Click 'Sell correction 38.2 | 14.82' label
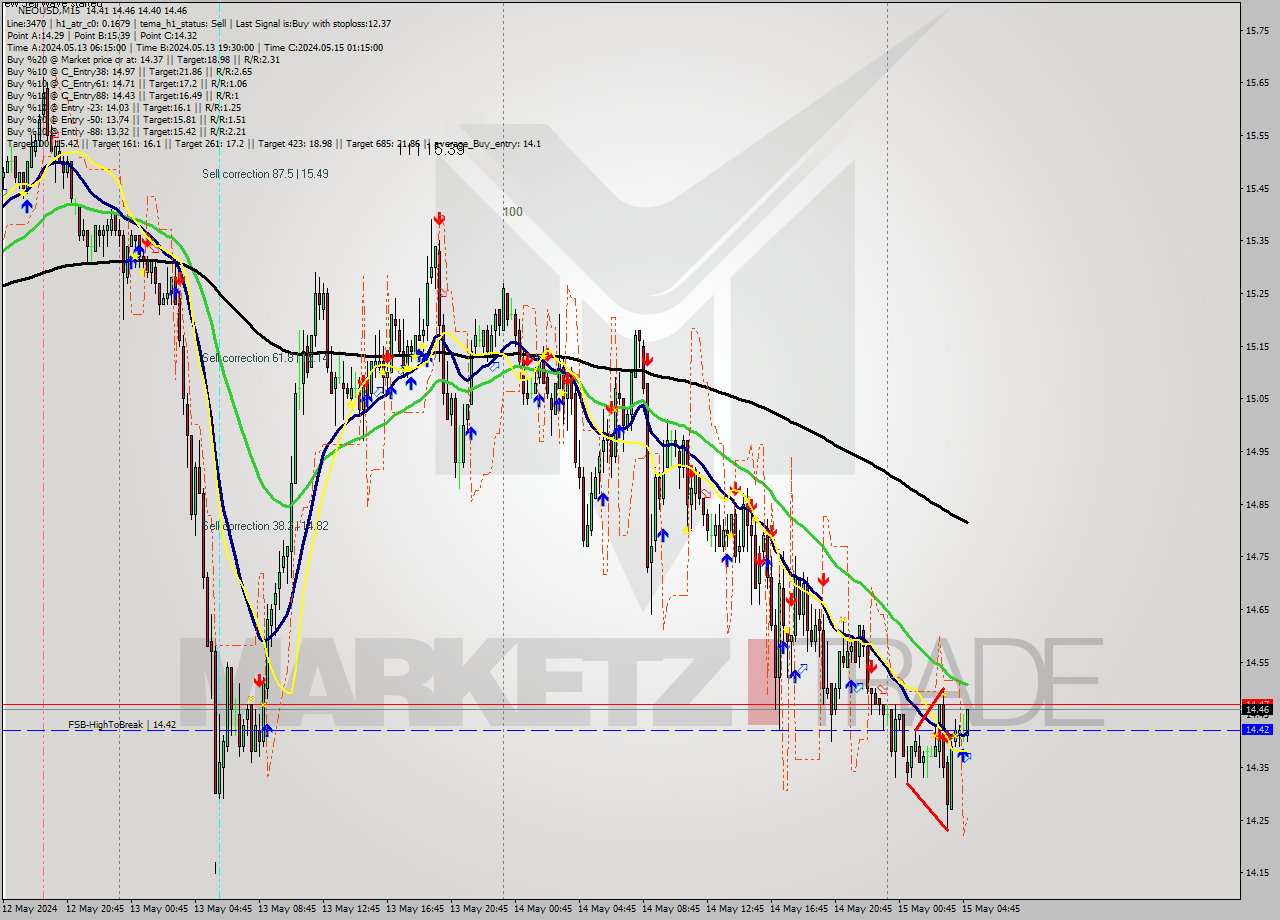This screenshot has height=920, width=1280. pyautogui.click(x=265, y=525)
